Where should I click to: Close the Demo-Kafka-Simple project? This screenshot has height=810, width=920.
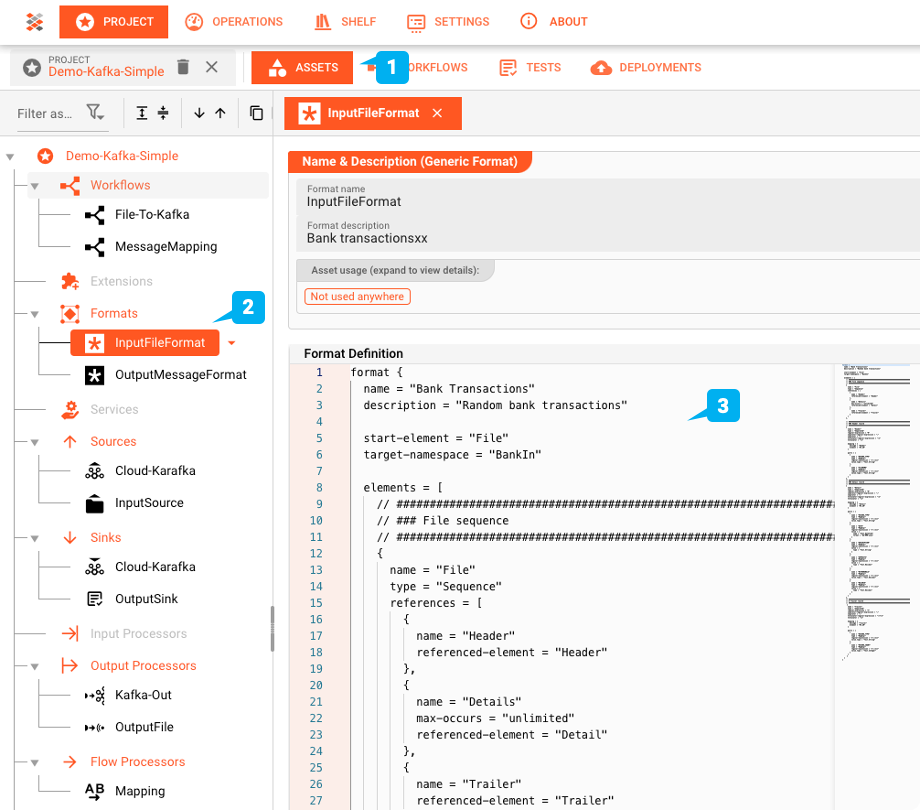coord(212,67)
